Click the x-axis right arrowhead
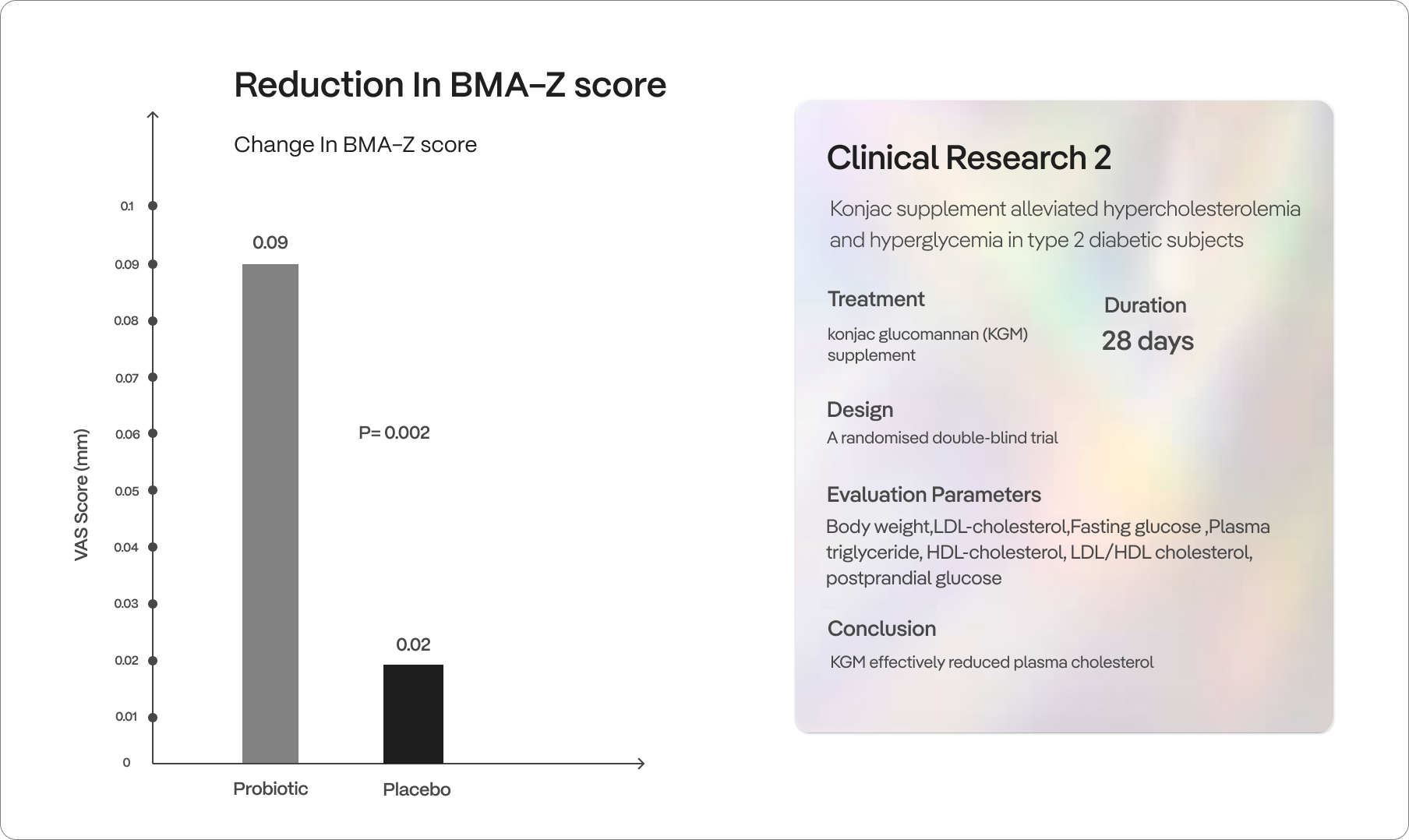This screenshot has width=1409, height=840. pyautogui.click(x=641, y=764)
